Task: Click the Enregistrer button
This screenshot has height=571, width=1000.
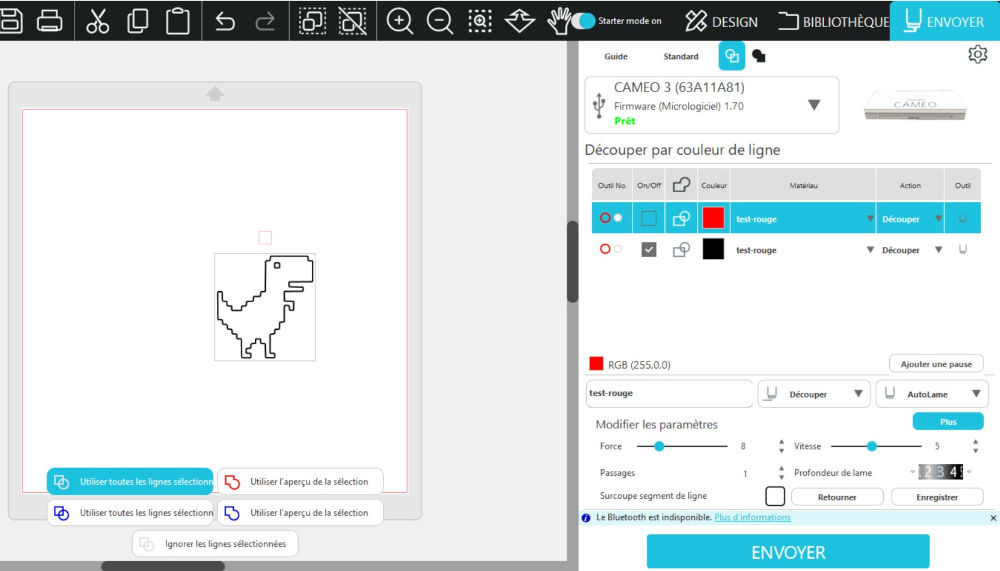Action: (937, 497)
